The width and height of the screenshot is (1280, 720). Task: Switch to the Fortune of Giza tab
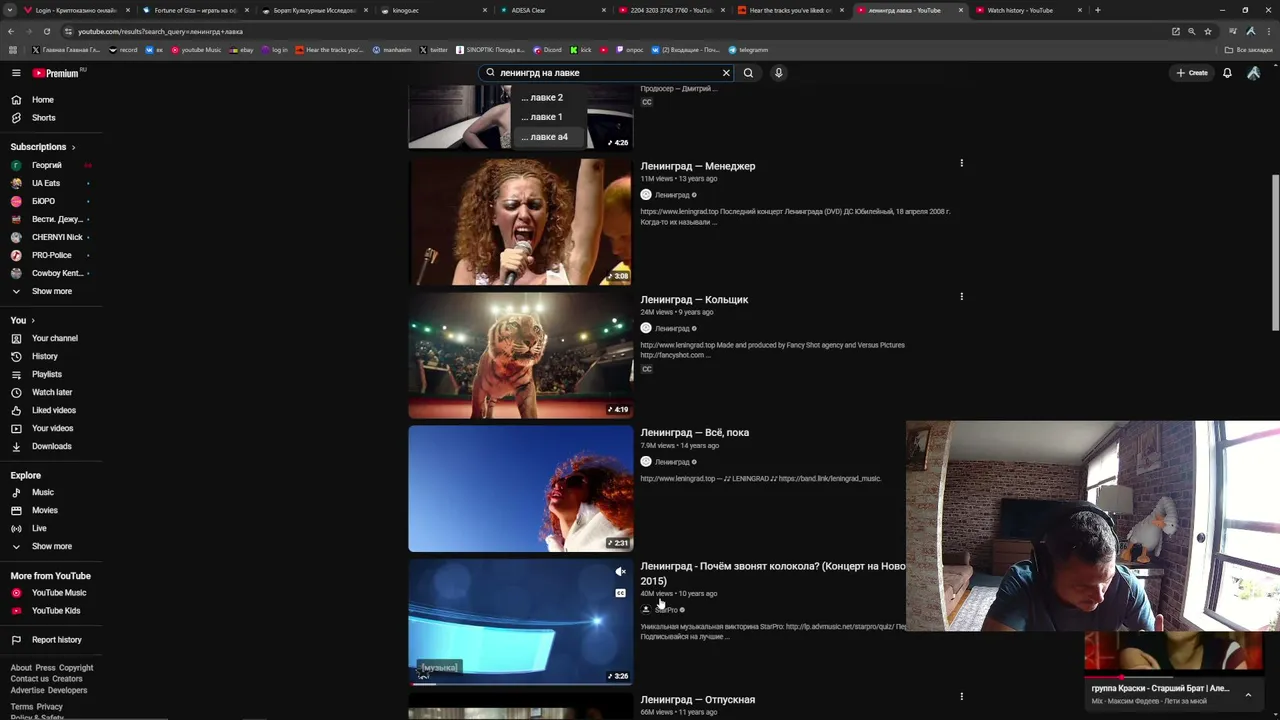click(196, 10)
